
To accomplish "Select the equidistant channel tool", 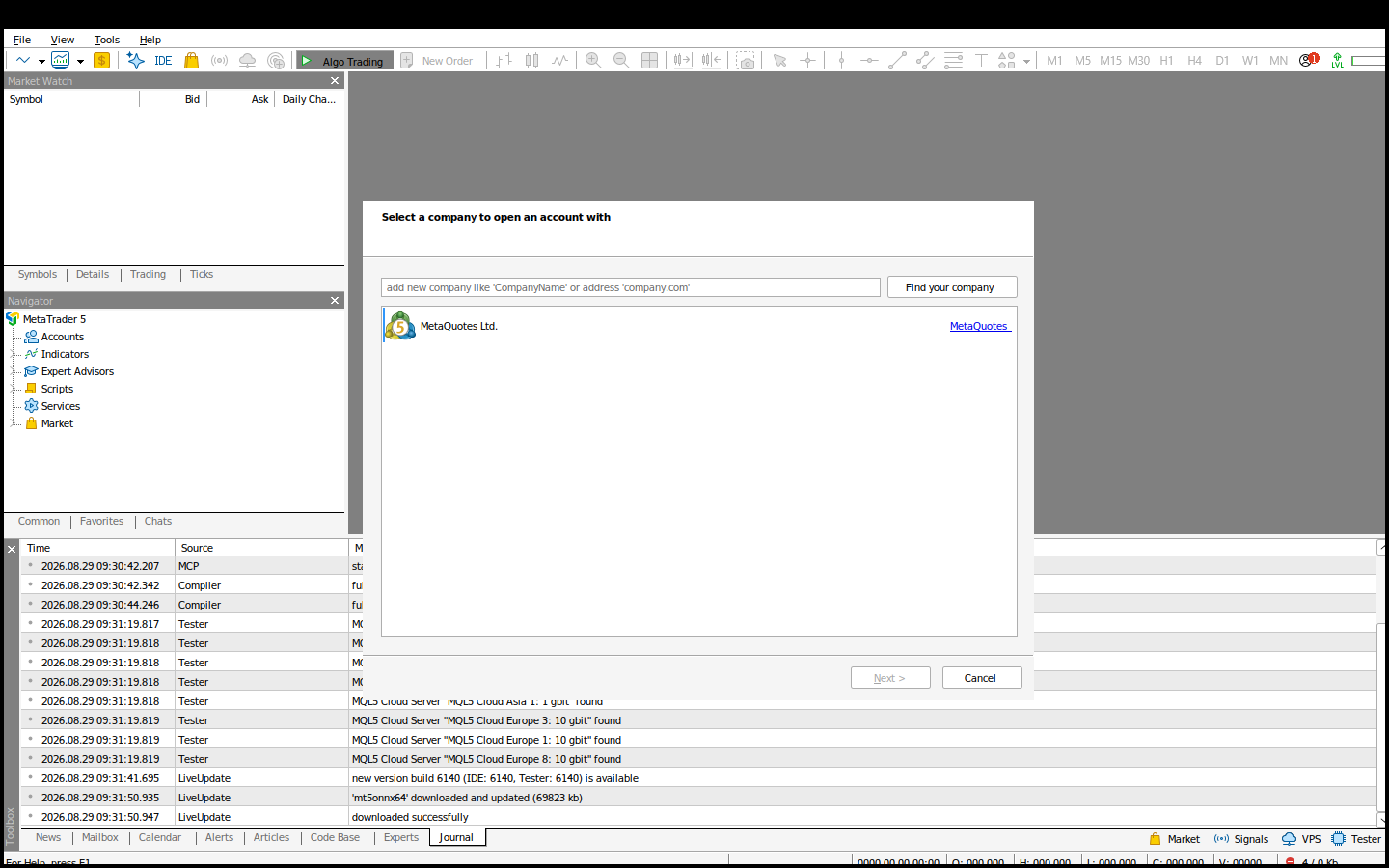I will [x=925, y=60].
